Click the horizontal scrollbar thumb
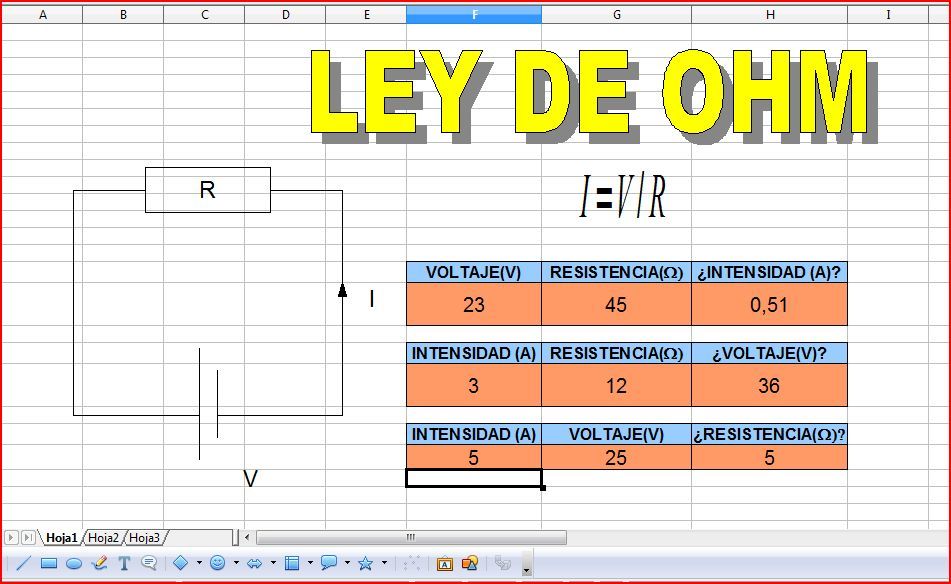 (x=410, y=538)
